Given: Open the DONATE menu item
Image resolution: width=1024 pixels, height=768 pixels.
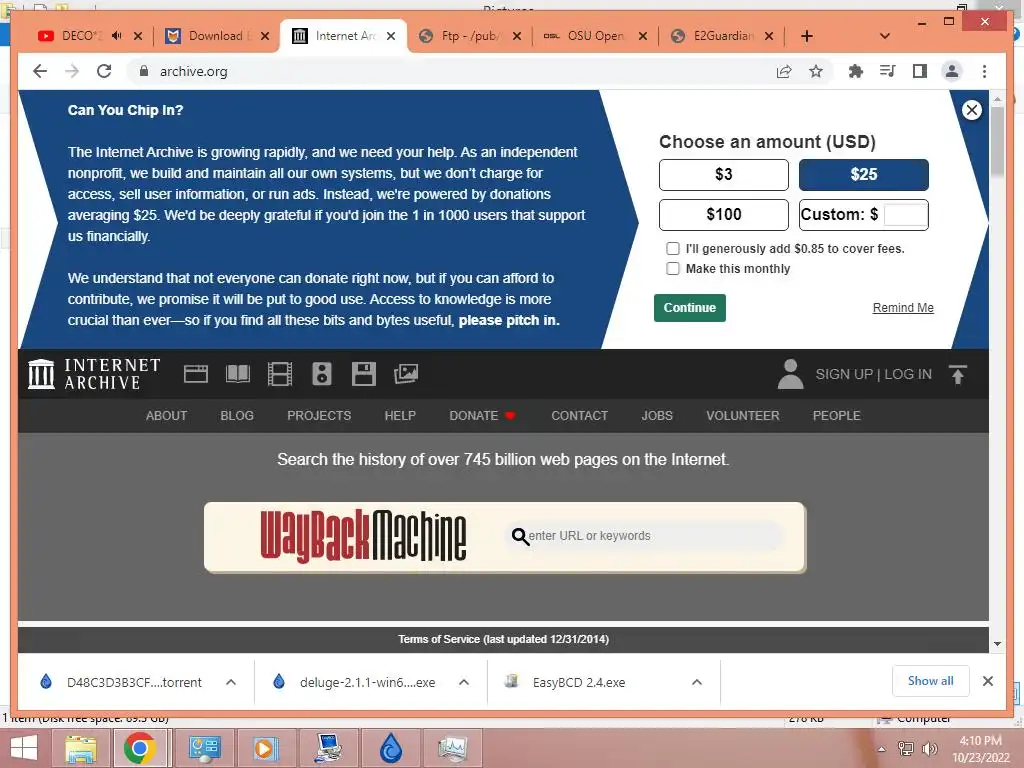Looking at the screenshot, I should (482, 415).
